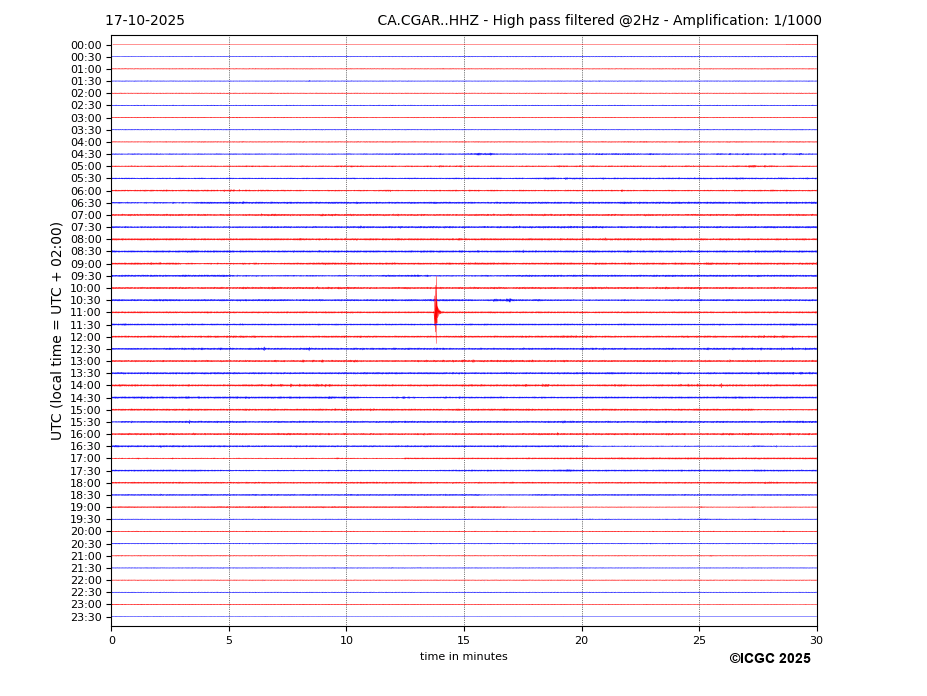The height and width of the screenshot is (696, 927).
Task: Click the vertical UTC local time axis label
Action: click(58, 330)
